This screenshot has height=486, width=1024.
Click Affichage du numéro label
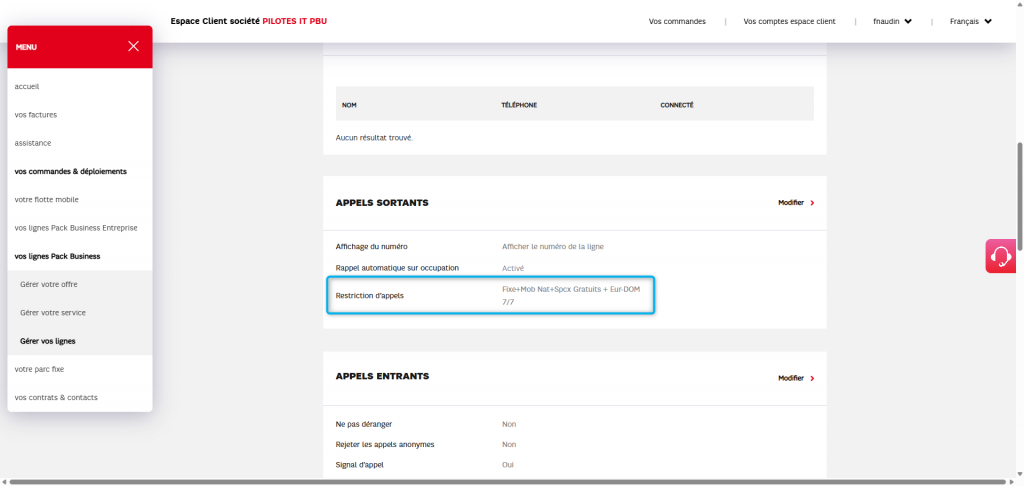pyautogui.click(x=372, y=246)
